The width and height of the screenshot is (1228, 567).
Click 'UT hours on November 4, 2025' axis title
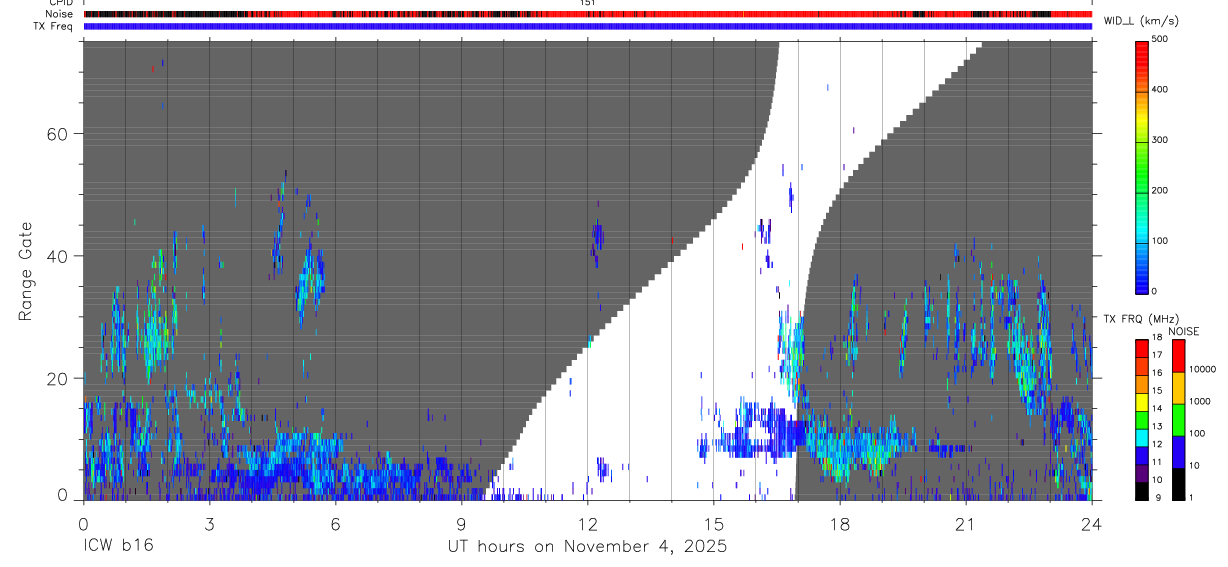coord(587,547)
